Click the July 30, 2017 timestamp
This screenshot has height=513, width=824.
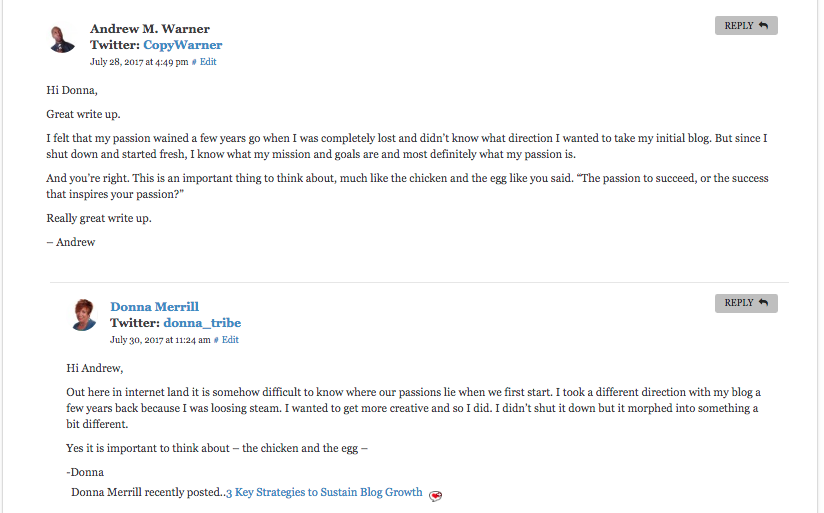coord(160,340)
